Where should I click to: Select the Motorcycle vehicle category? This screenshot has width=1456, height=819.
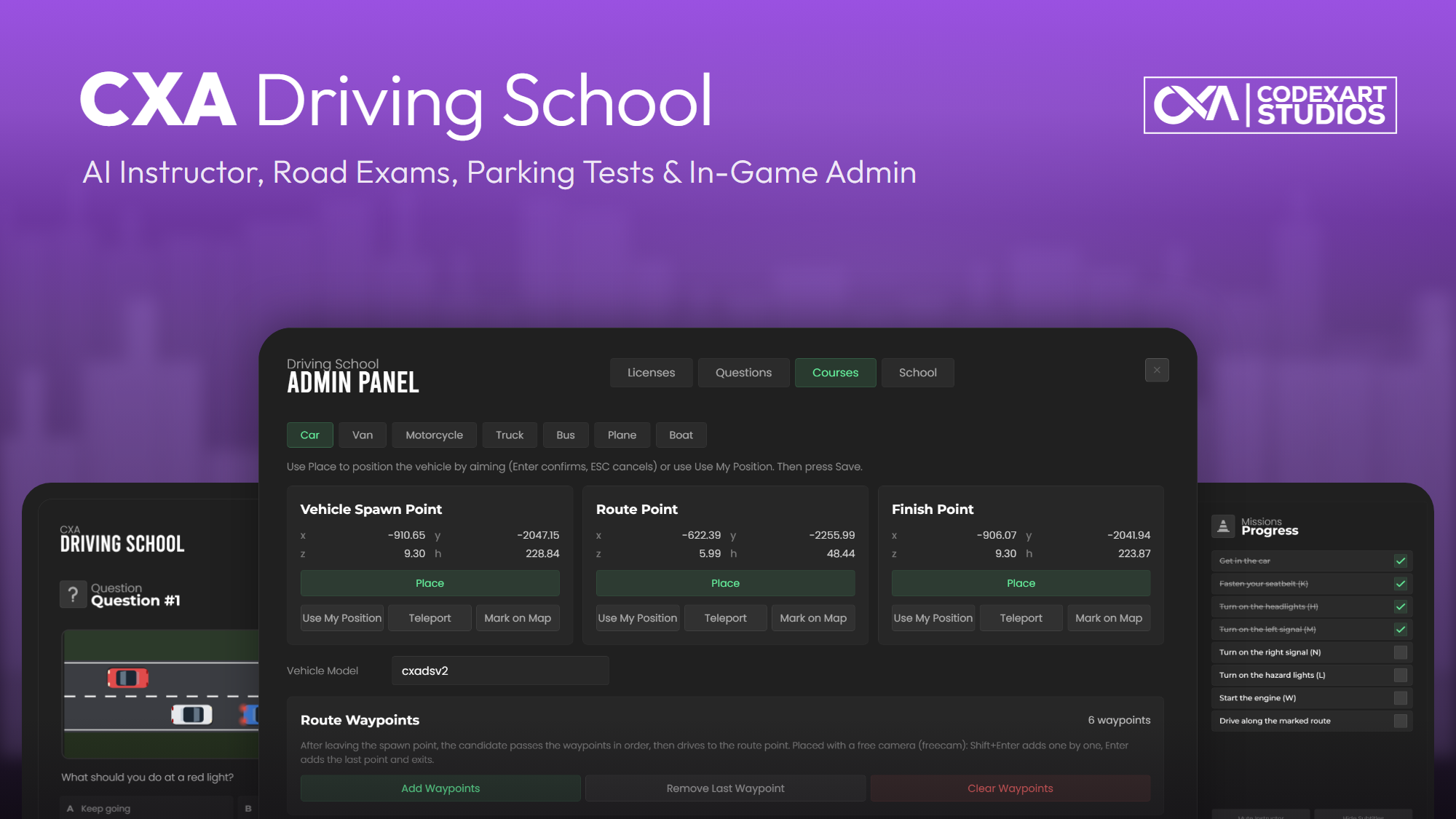tap(434, 435)
